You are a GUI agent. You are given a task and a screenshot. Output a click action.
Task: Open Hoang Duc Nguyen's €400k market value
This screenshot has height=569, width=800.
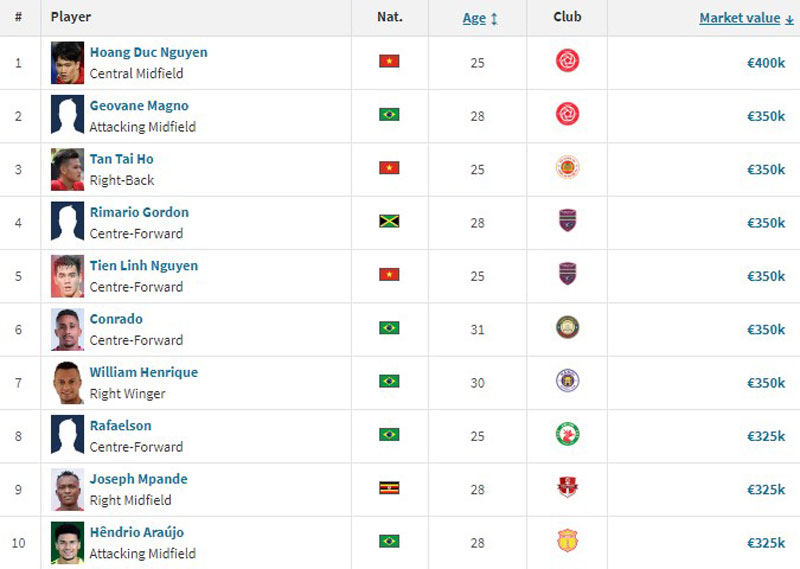[766, 63]
